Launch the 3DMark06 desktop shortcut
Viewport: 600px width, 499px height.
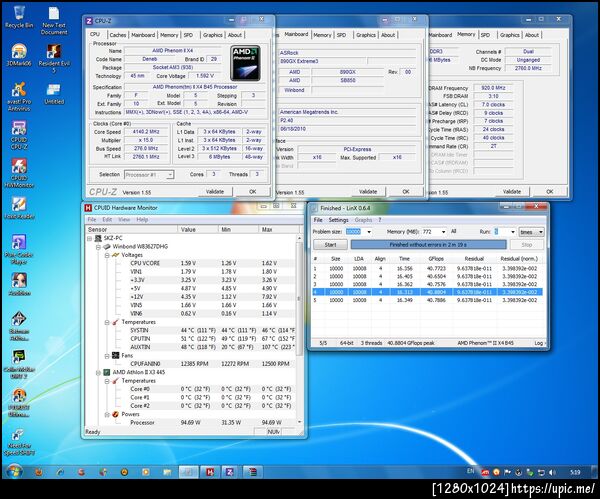pos(19,55)
